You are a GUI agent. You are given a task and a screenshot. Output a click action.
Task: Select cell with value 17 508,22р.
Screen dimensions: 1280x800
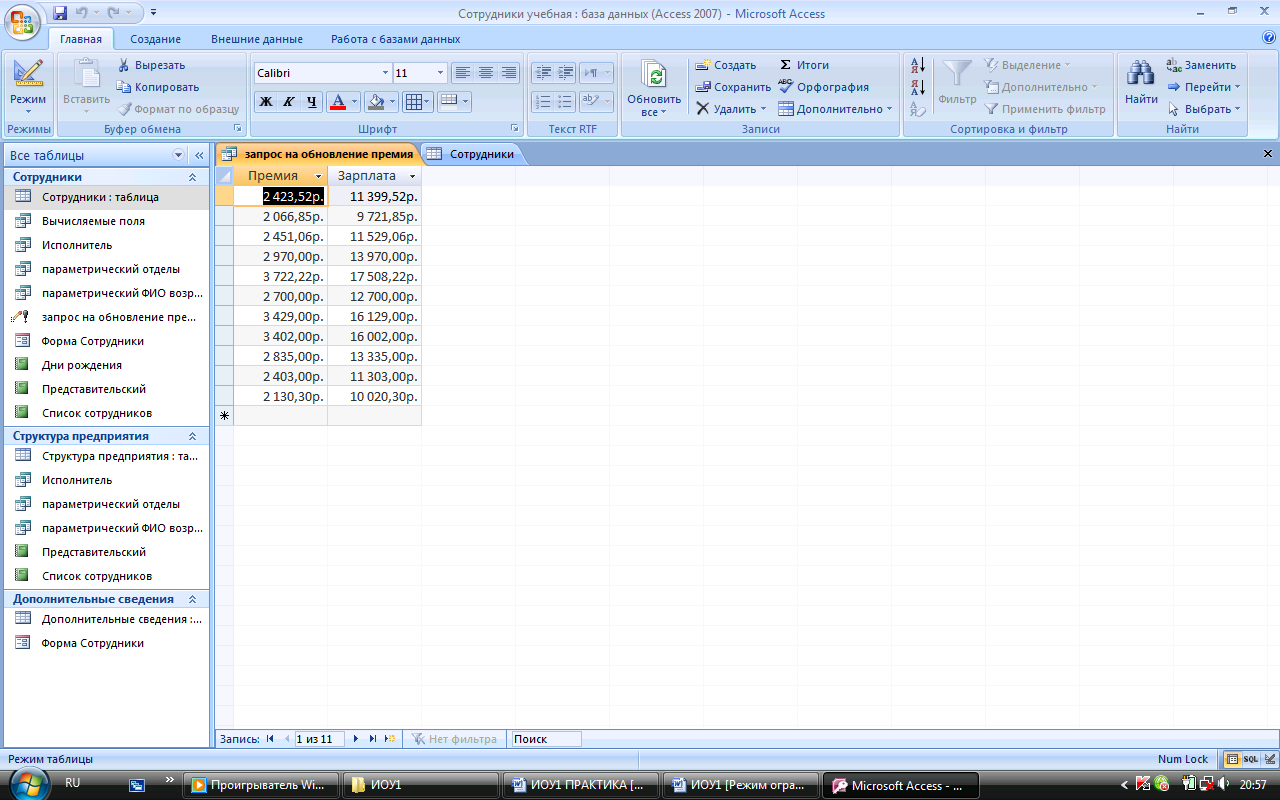[375, 276]
